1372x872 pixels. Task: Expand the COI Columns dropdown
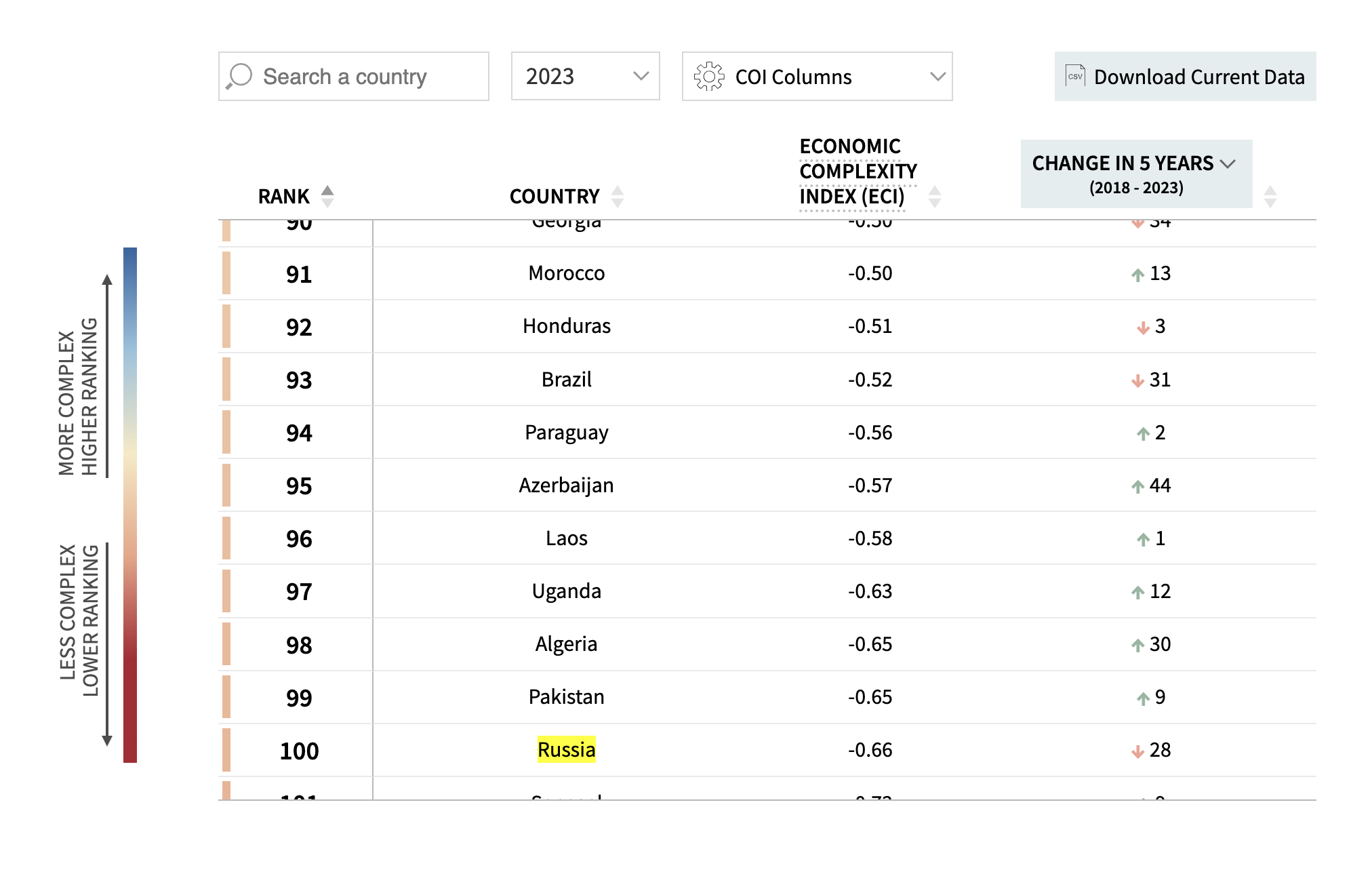click(818, 76)
